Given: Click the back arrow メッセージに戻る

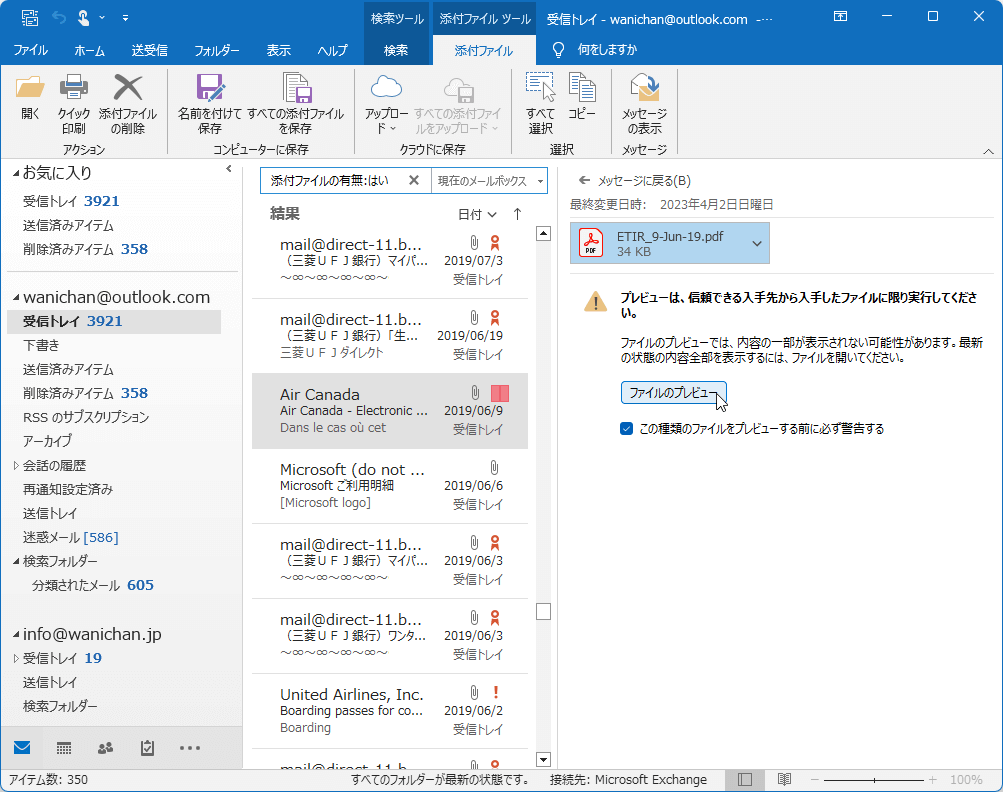Looking at the screenshot, I should (x=584, y=180).
